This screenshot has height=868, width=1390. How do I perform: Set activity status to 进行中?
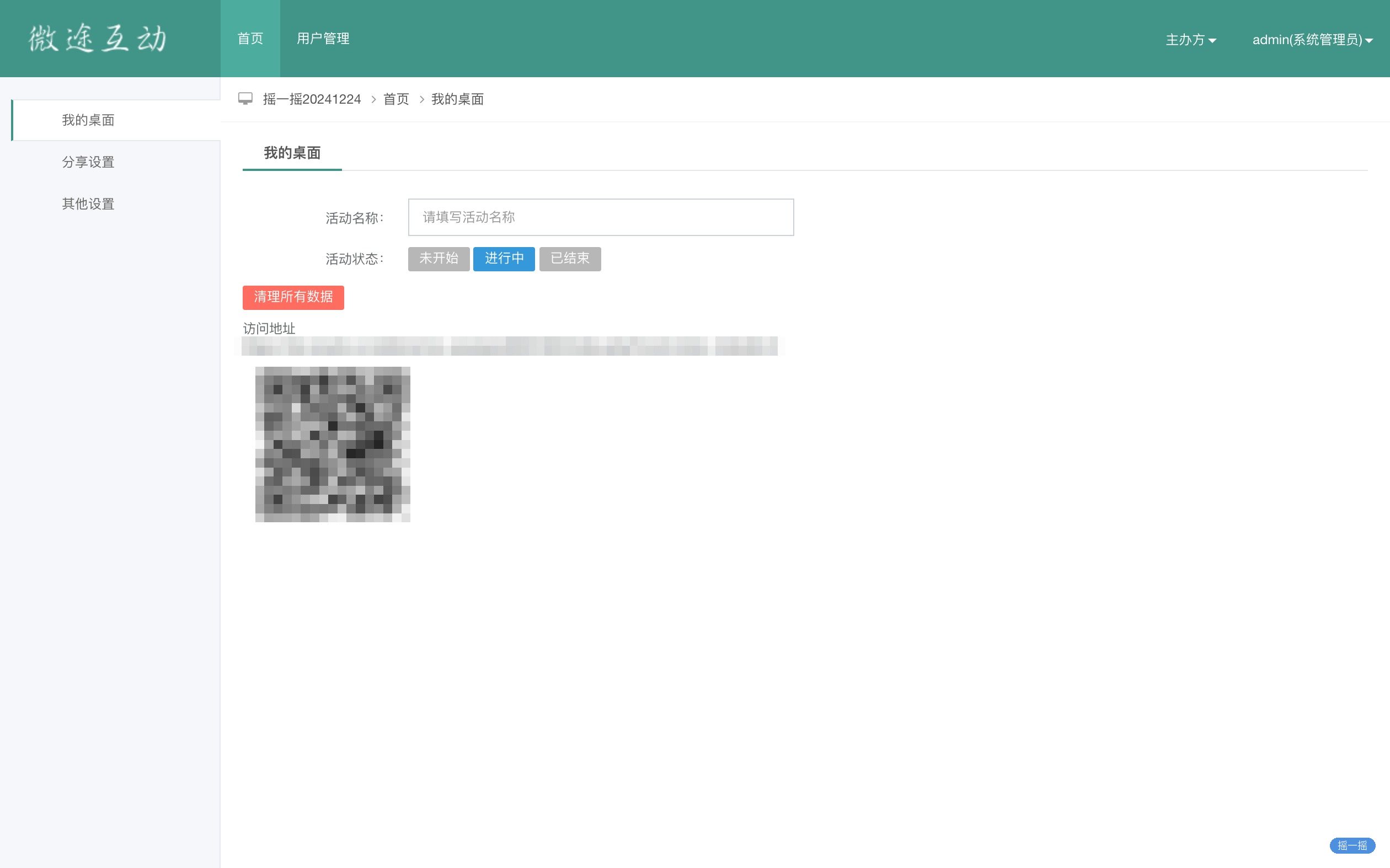(x=504, y=259)
